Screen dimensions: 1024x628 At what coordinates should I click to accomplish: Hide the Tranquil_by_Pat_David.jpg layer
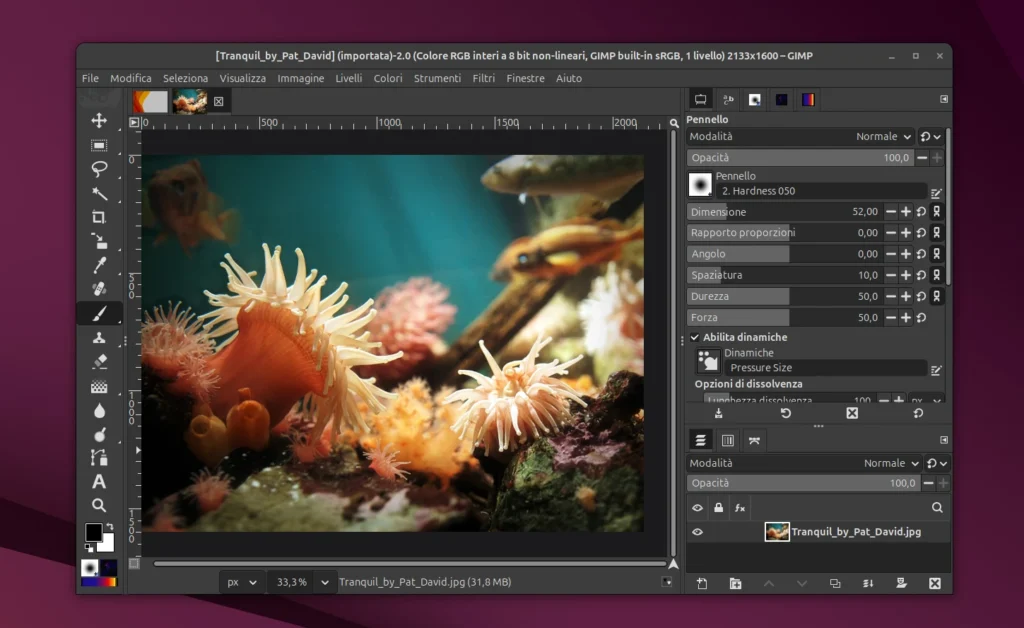(x=698, y=531)
